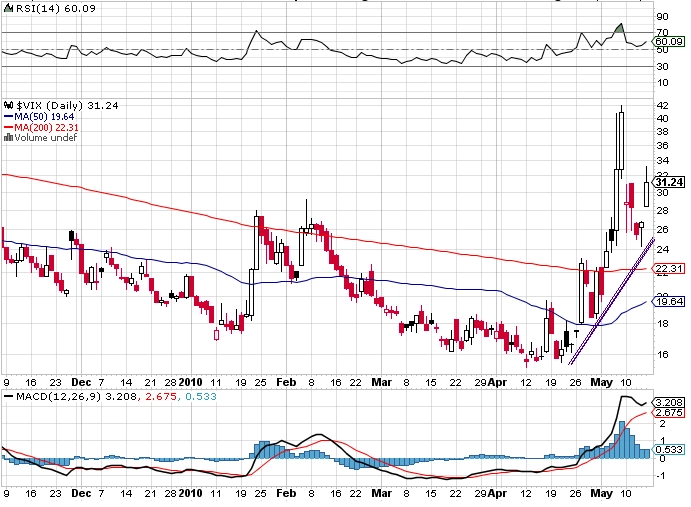This screenshot has width=691, height=507.
Task: Click the blue MA(50) legend line
Action: [7, 116]
